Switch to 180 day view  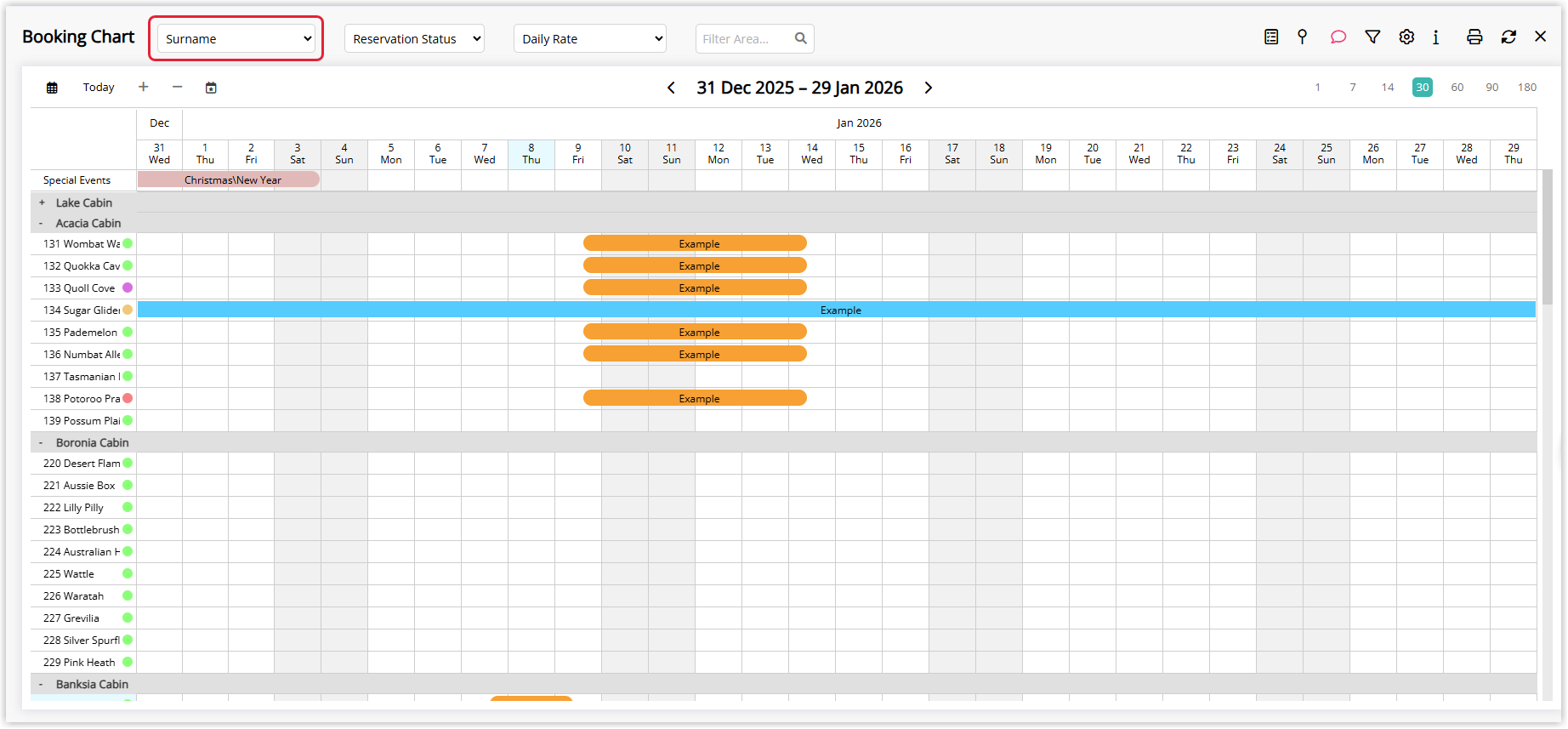1527,87
